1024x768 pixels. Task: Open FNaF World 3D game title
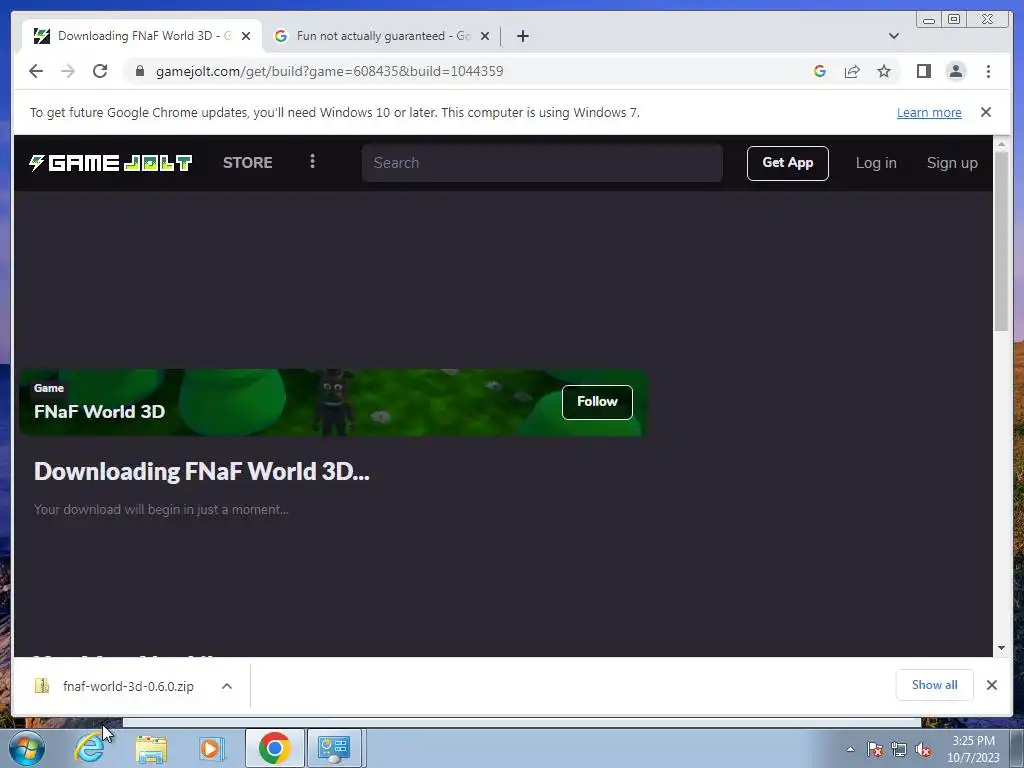99,411
